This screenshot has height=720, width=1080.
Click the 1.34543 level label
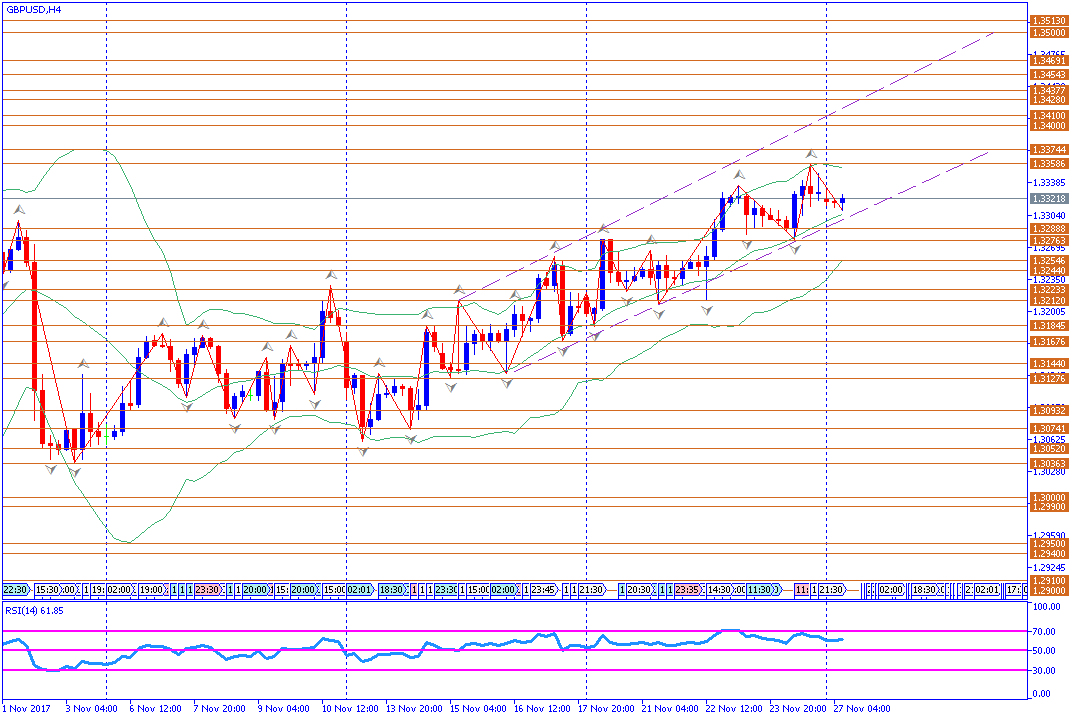click(x=1048, y=74)
